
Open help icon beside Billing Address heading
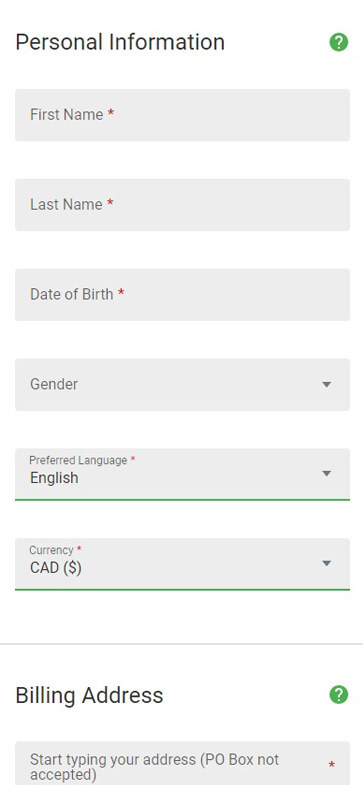point(338,695)
